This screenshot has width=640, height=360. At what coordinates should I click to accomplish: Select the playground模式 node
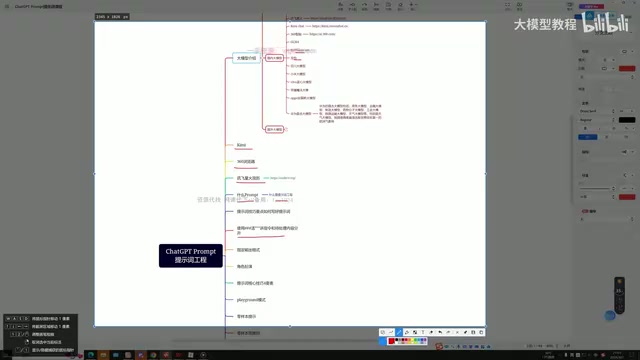click(251, 300)
